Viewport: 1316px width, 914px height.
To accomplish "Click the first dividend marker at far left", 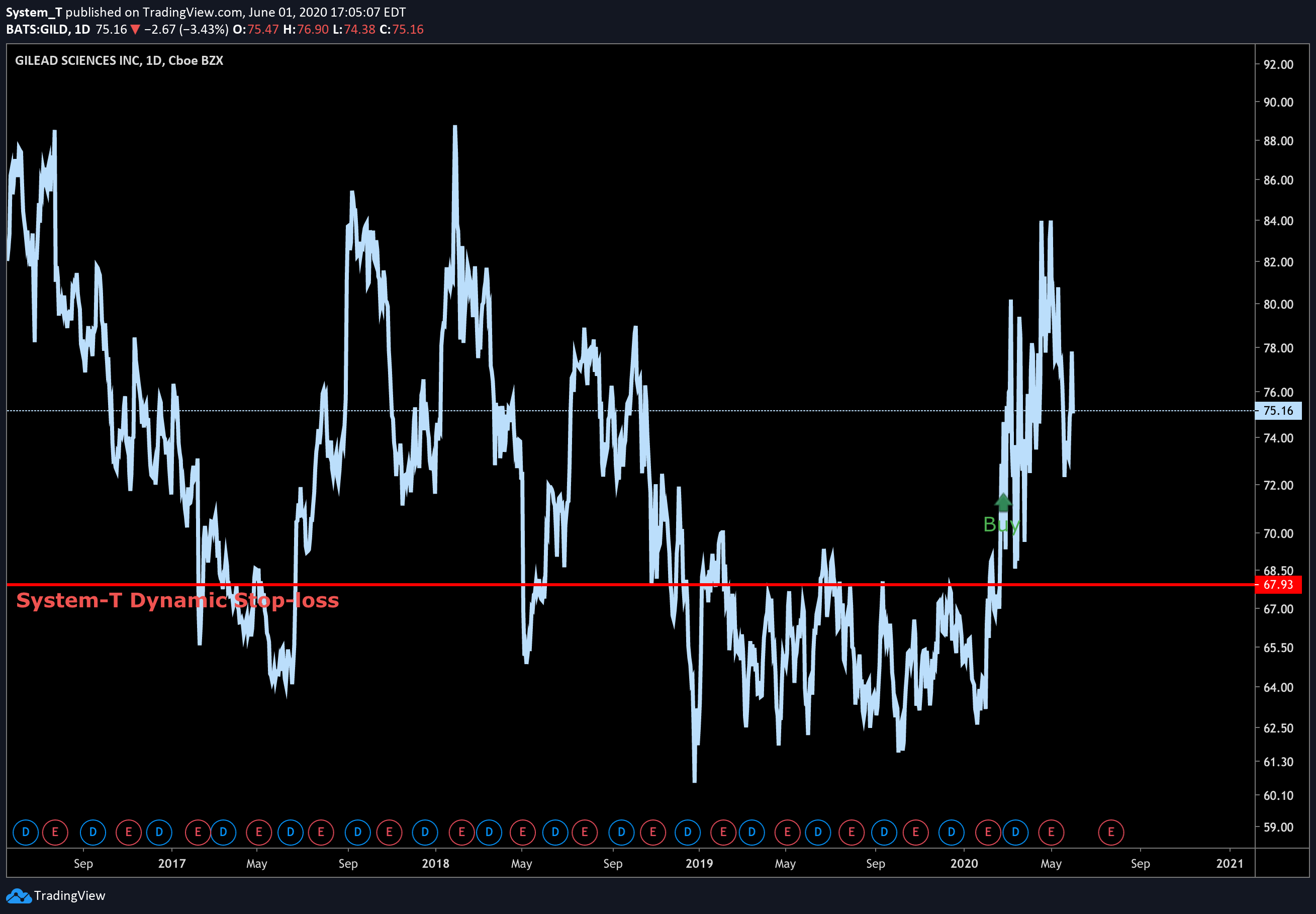I will point(25,832).
